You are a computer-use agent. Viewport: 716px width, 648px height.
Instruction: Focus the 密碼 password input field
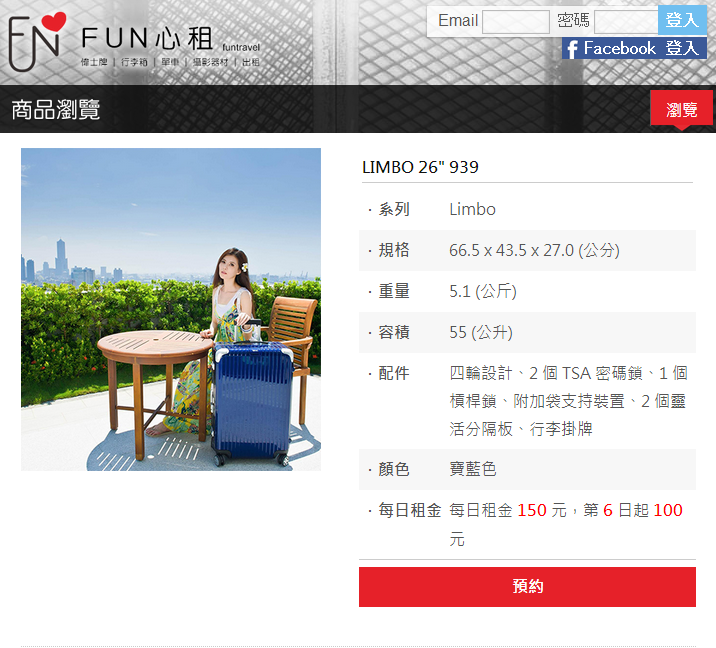click(x=626, y=21)
